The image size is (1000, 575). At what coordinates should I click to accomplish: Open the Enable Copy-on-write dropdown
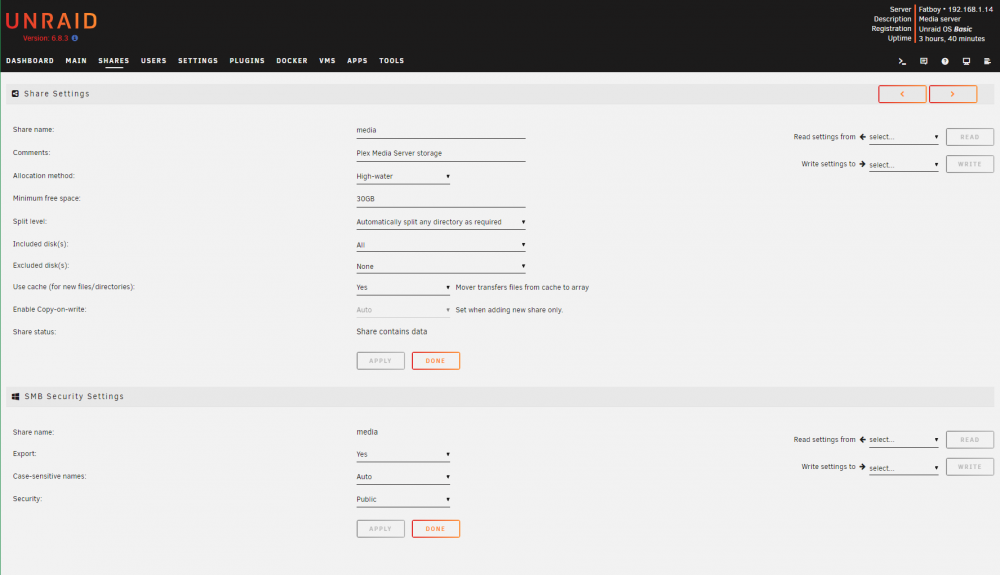click(x=403, y=310)
